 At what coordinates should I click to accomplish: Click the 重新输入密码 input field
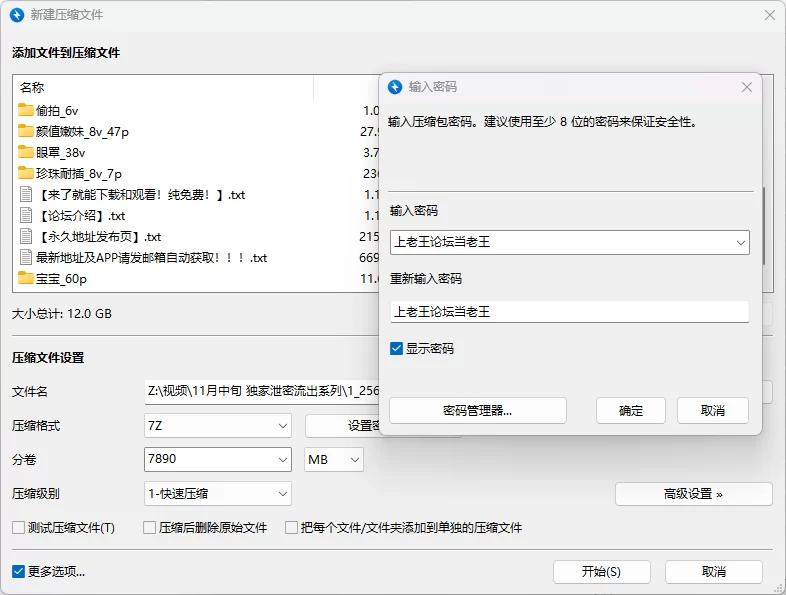tap(569, 312)
